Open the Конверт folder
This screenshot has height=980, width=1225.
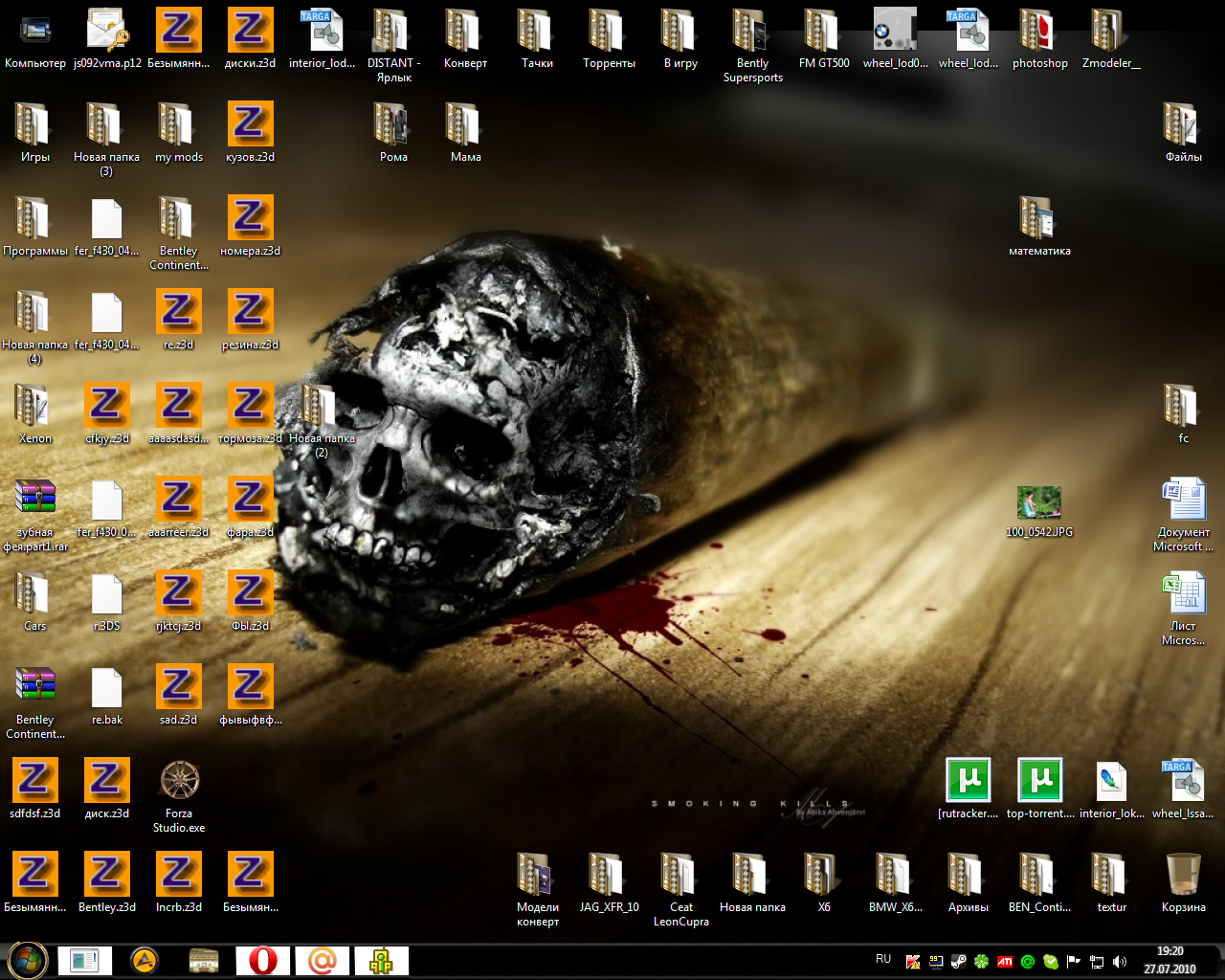pyautogui.click(x=465, y=40)
